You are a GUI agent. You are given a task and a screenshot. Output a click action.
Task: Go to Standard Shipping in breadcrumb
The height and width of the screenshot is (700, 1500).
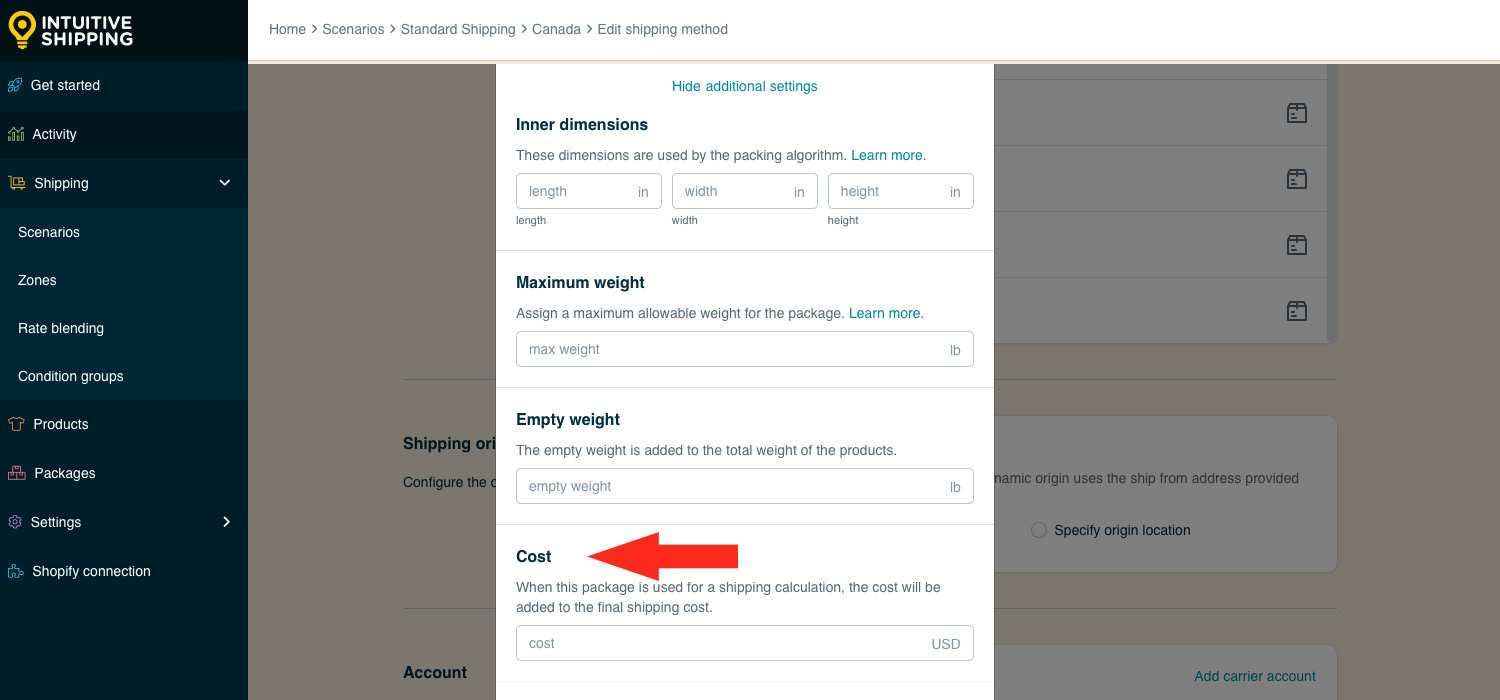click(x=458, y=29)
